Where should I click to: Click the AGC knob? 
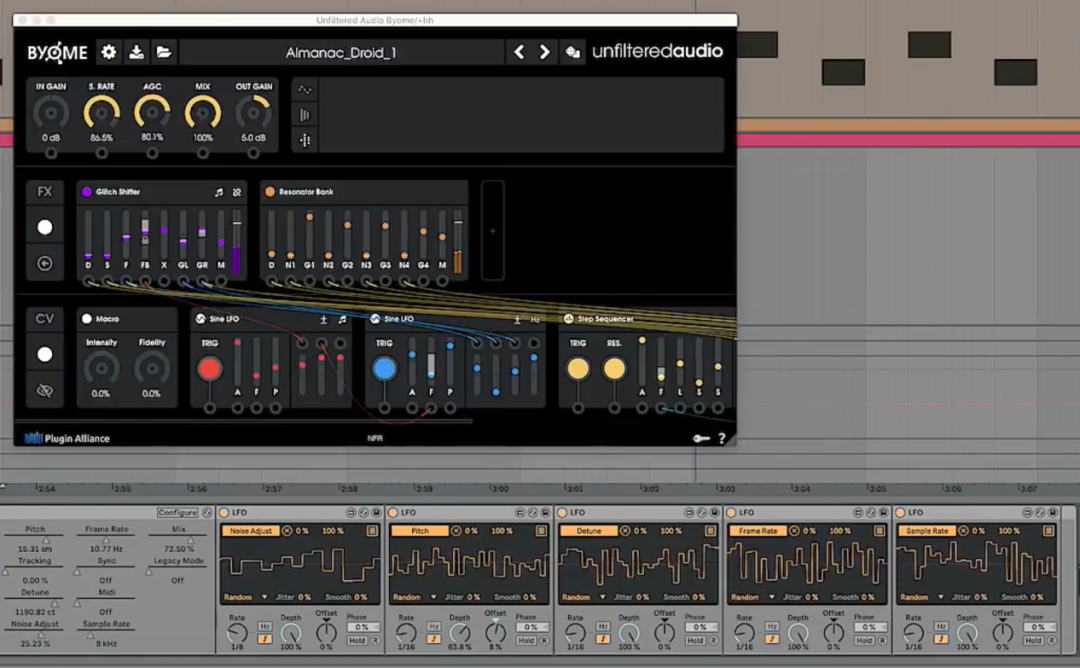[152, 113]
